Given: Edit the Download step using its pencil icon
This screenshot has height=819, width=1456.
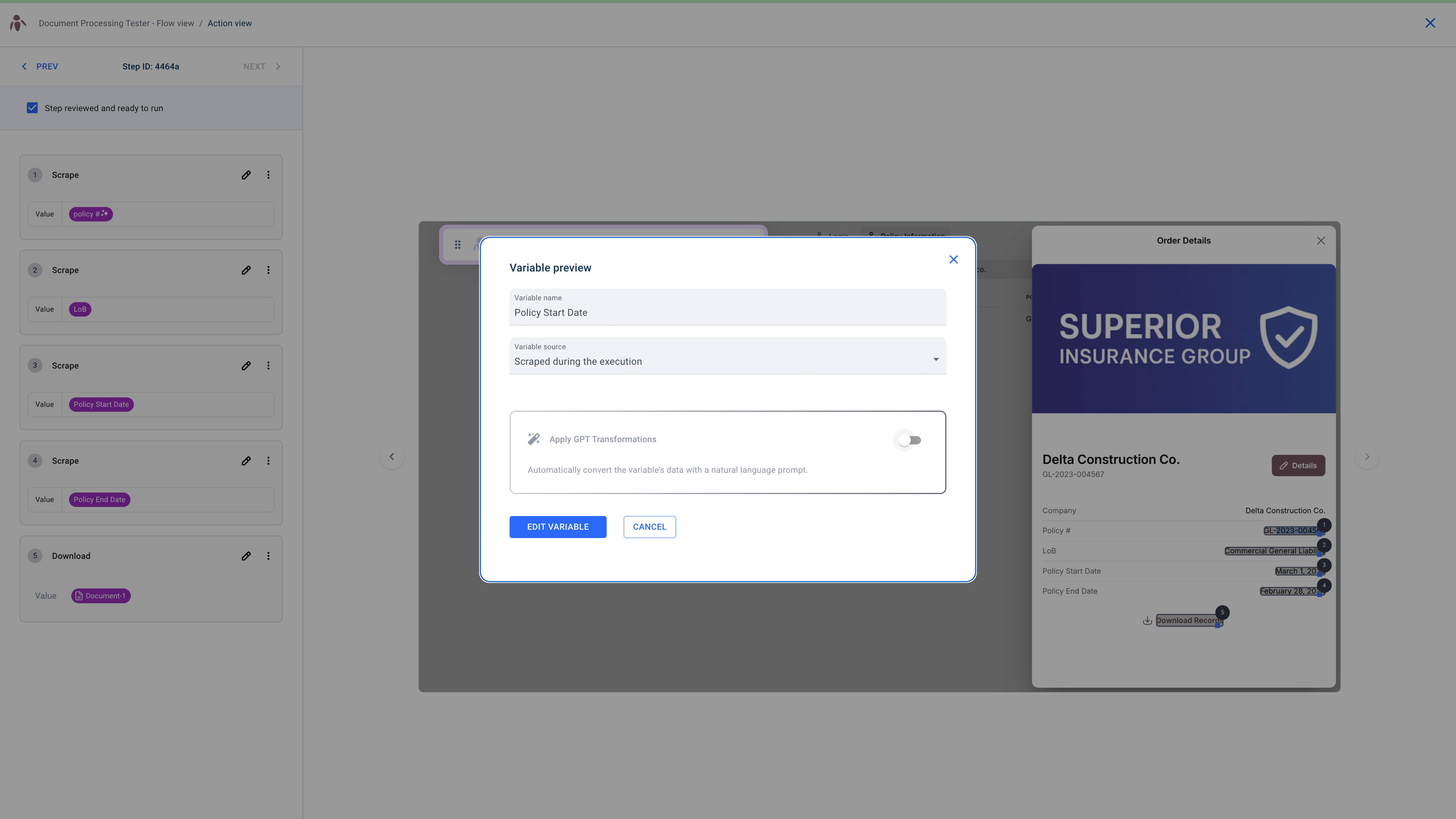Looking at the screenshot, I should click(x=246, y=555).
